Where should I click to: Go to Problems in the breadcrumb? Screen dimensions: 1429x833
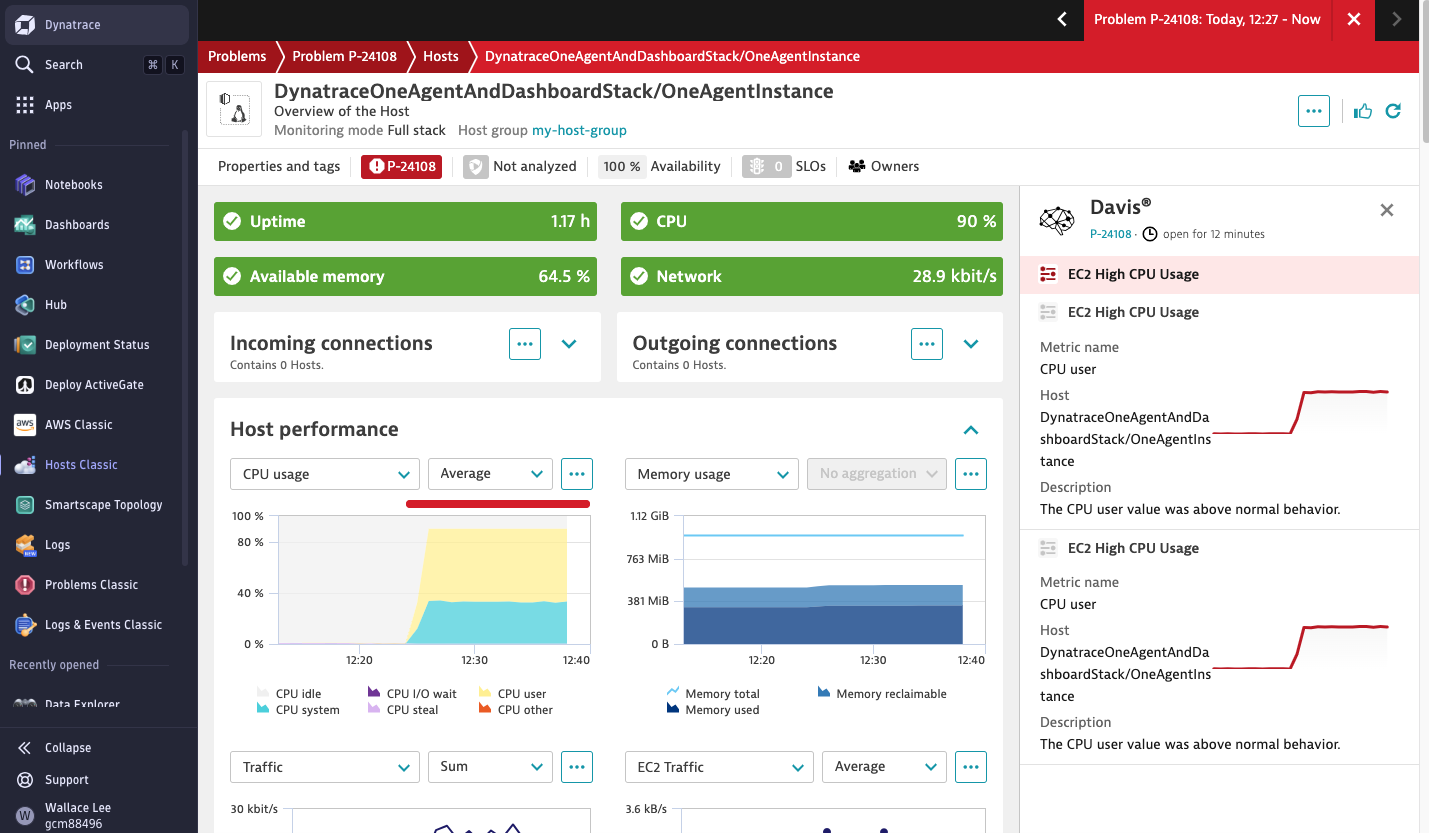point(236,56)
